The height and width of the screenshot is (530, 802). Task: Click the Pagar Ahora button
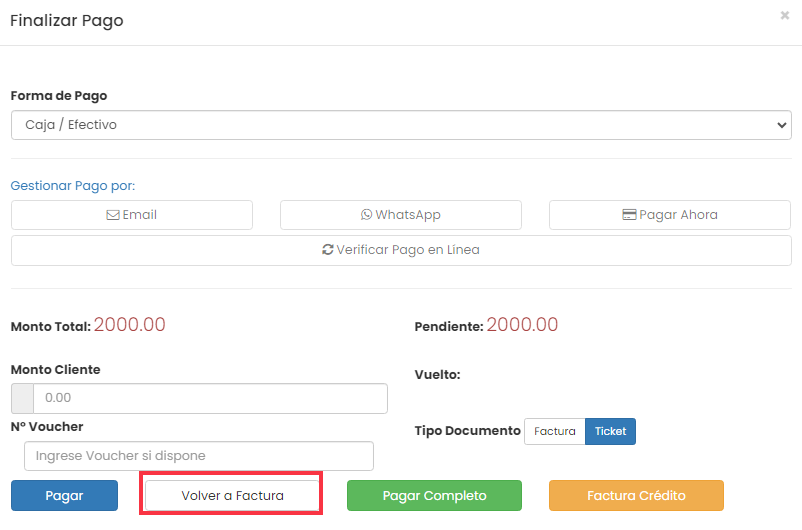pos(670,215)
